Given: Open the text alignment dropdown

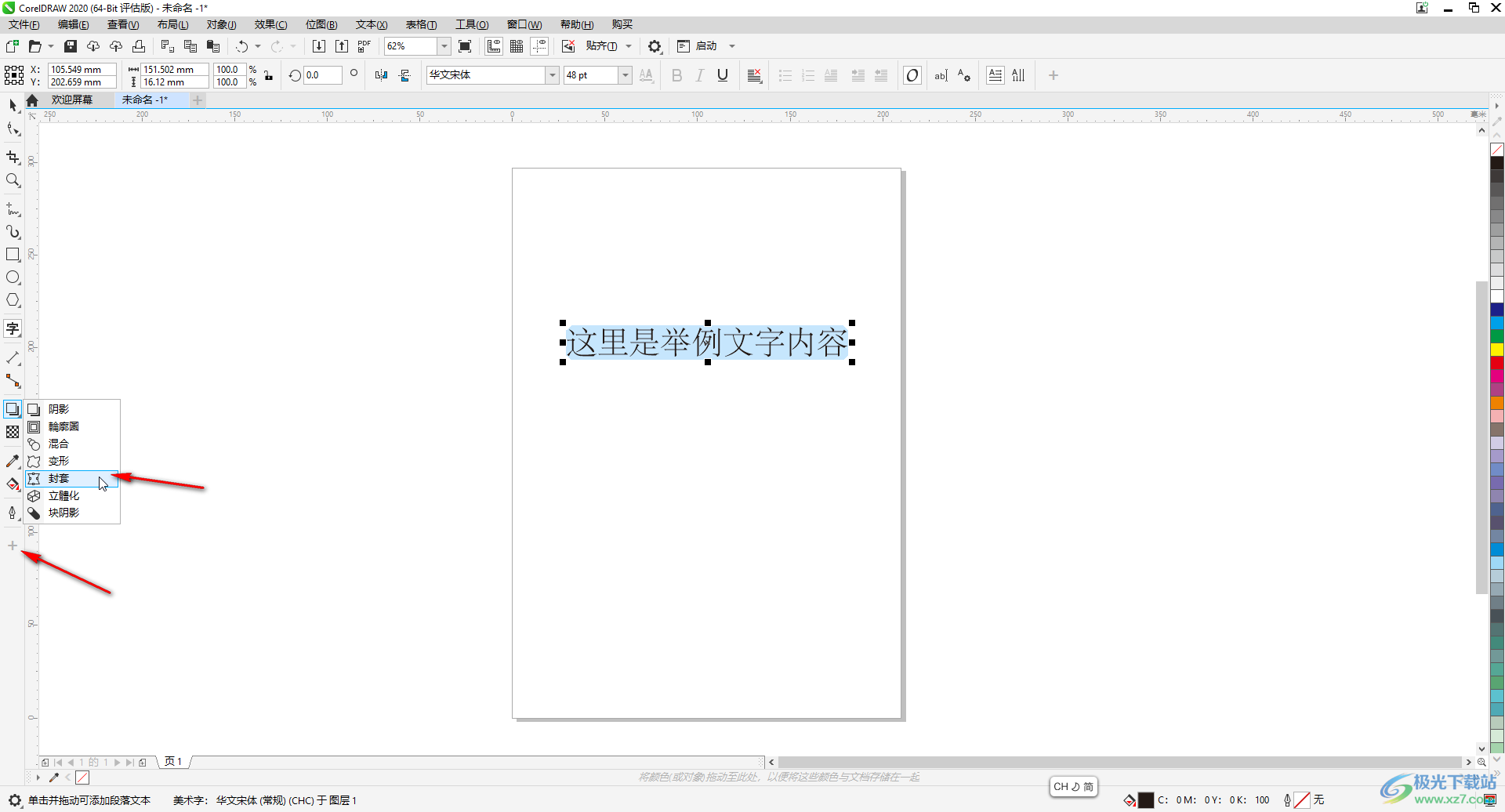Looking at the screenshot, I should 754,75.
